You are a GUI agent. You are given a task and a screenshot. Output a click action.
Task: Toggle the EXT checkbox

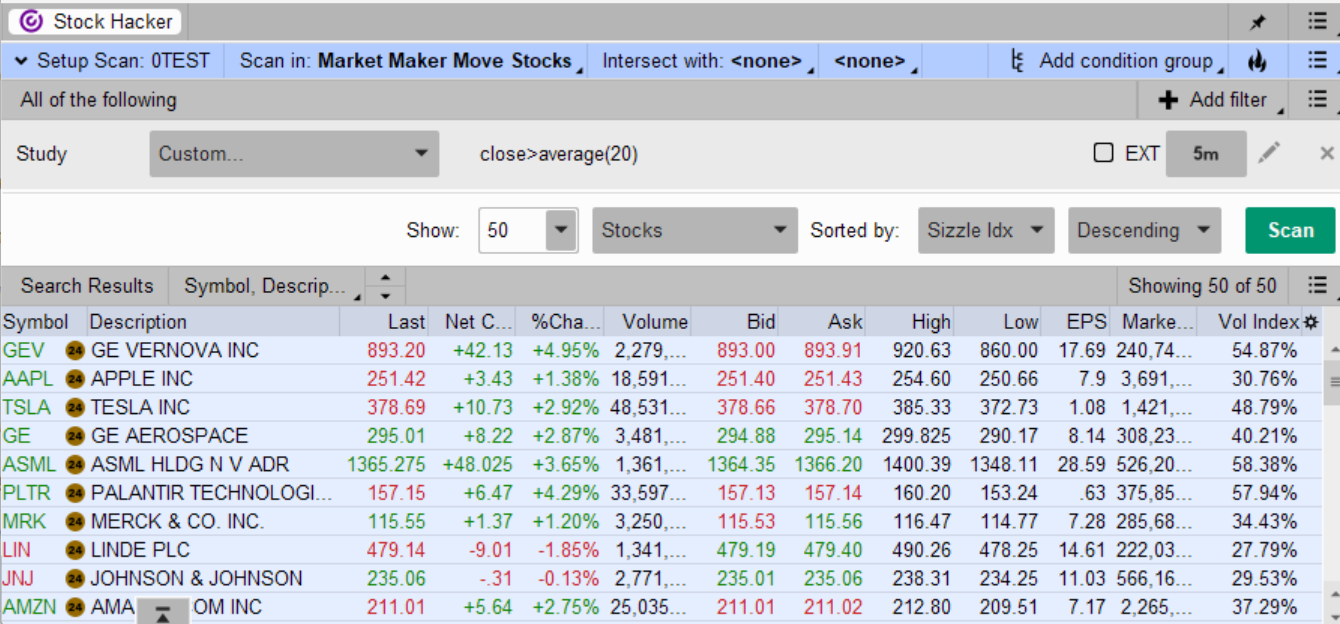coord(1103,153)
